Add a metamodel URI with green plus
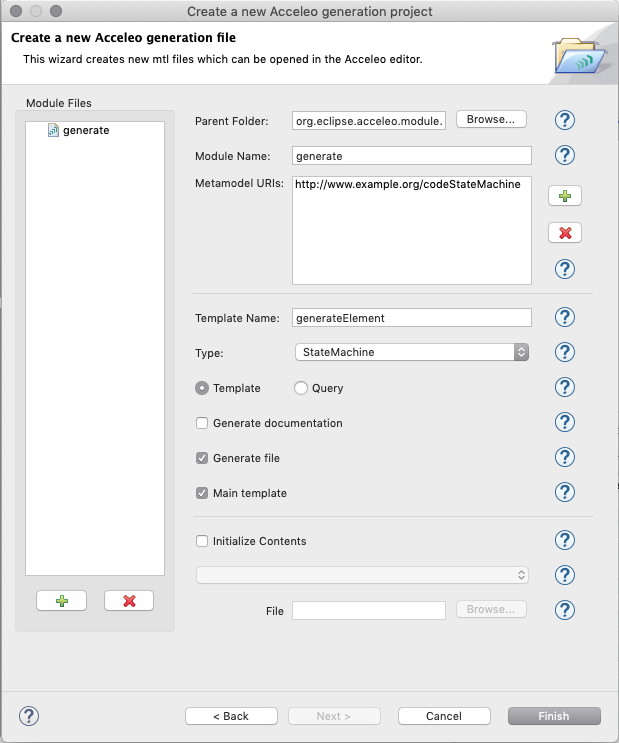The height and width of the screenshot is (743, 619). 565,197
